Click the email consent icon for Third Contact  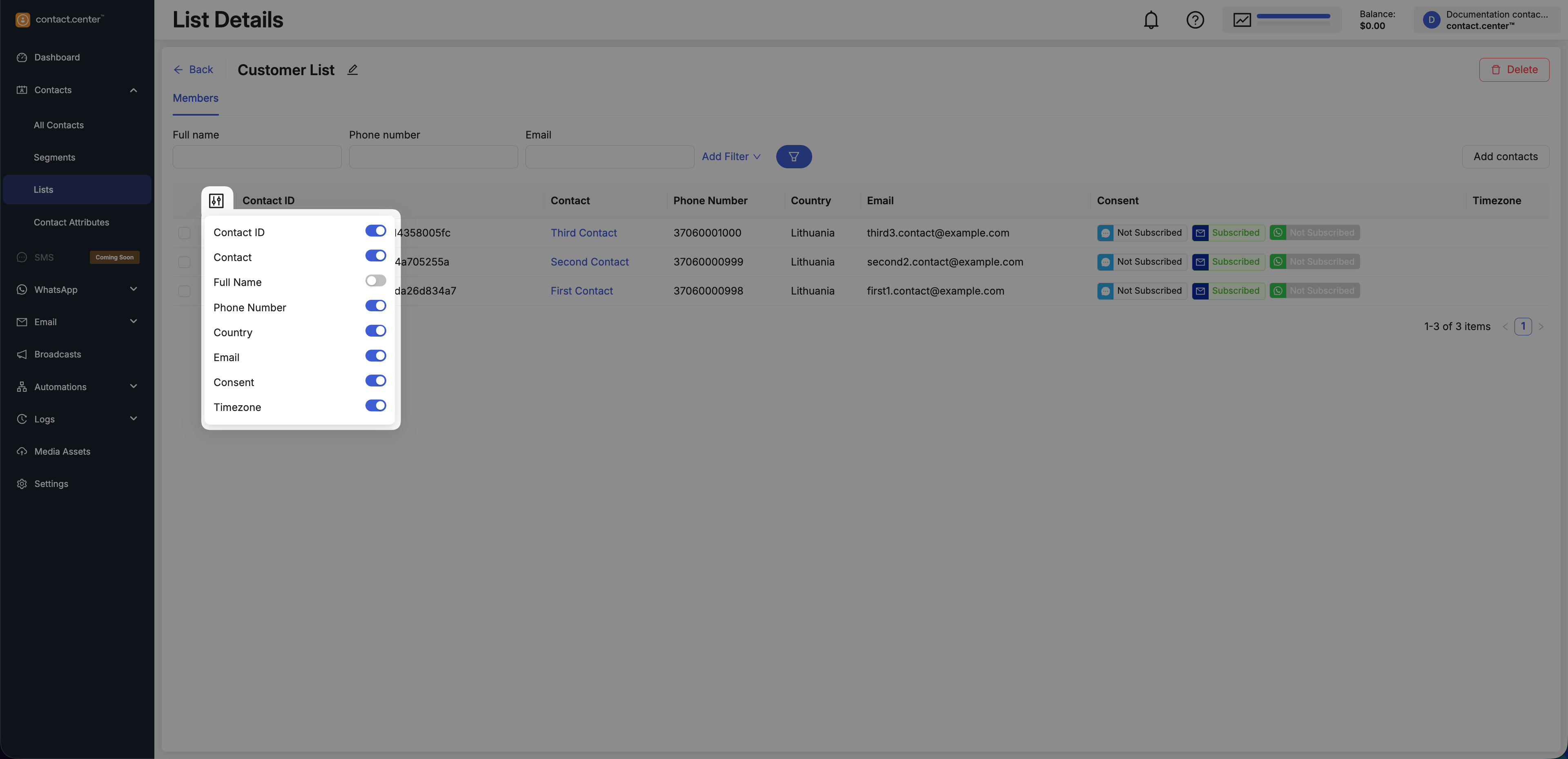1200,233
